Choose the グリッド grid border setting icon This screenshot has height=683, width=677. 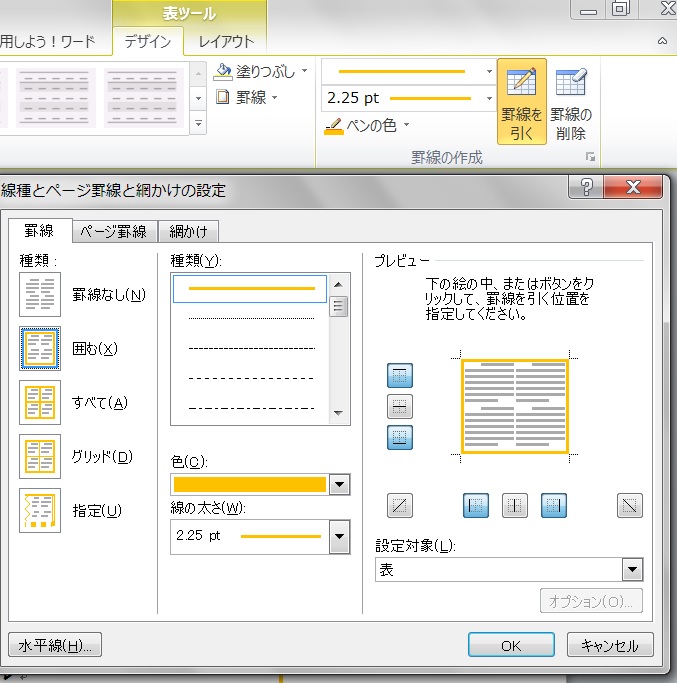point(40,456)
